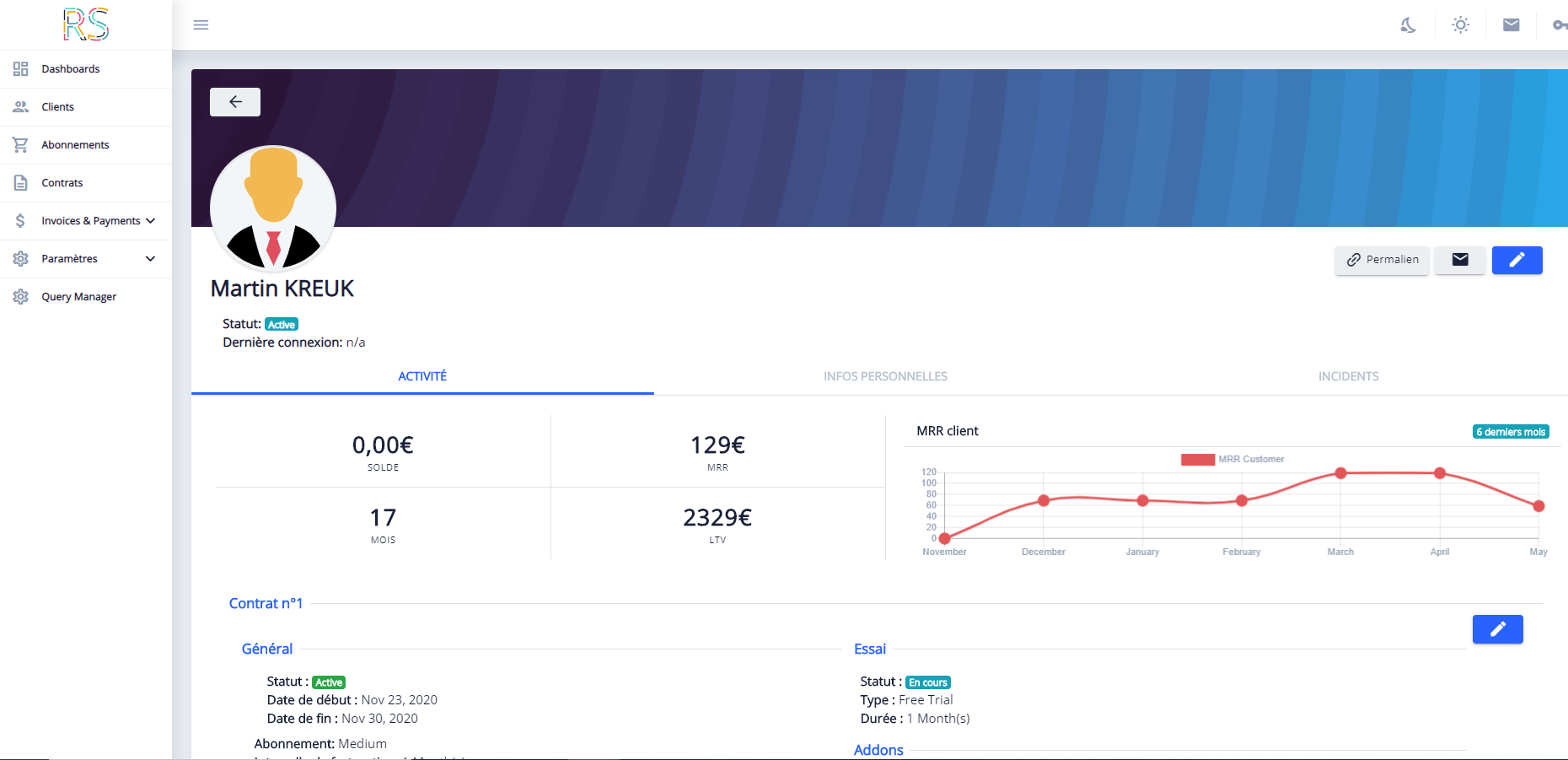This screenshot has height=760, width=1568.
Task: Click the Martin KREUK avatar picture
Action: coord(273,208)
